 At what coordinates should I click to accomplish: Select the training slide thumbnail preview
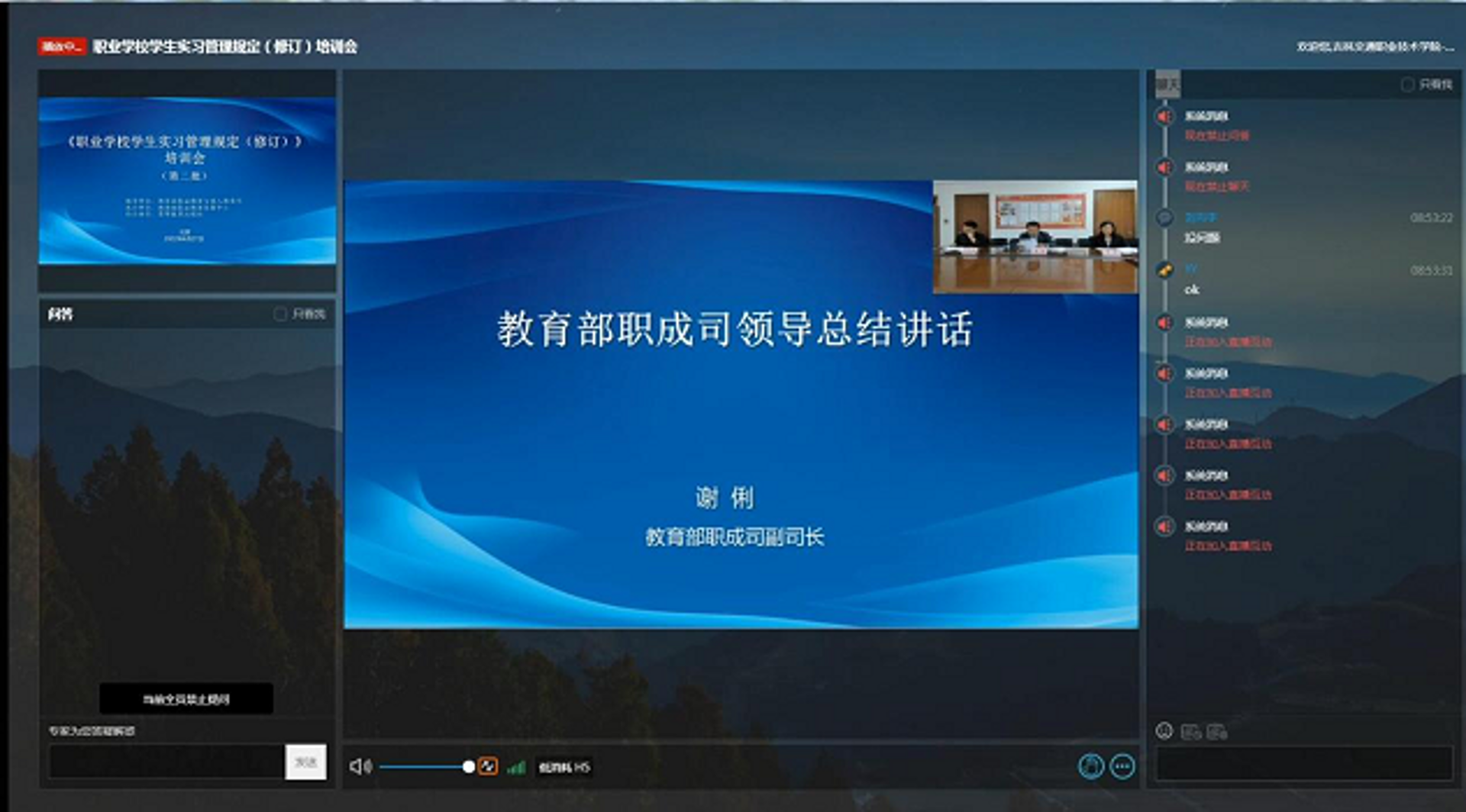click(187, 181)
